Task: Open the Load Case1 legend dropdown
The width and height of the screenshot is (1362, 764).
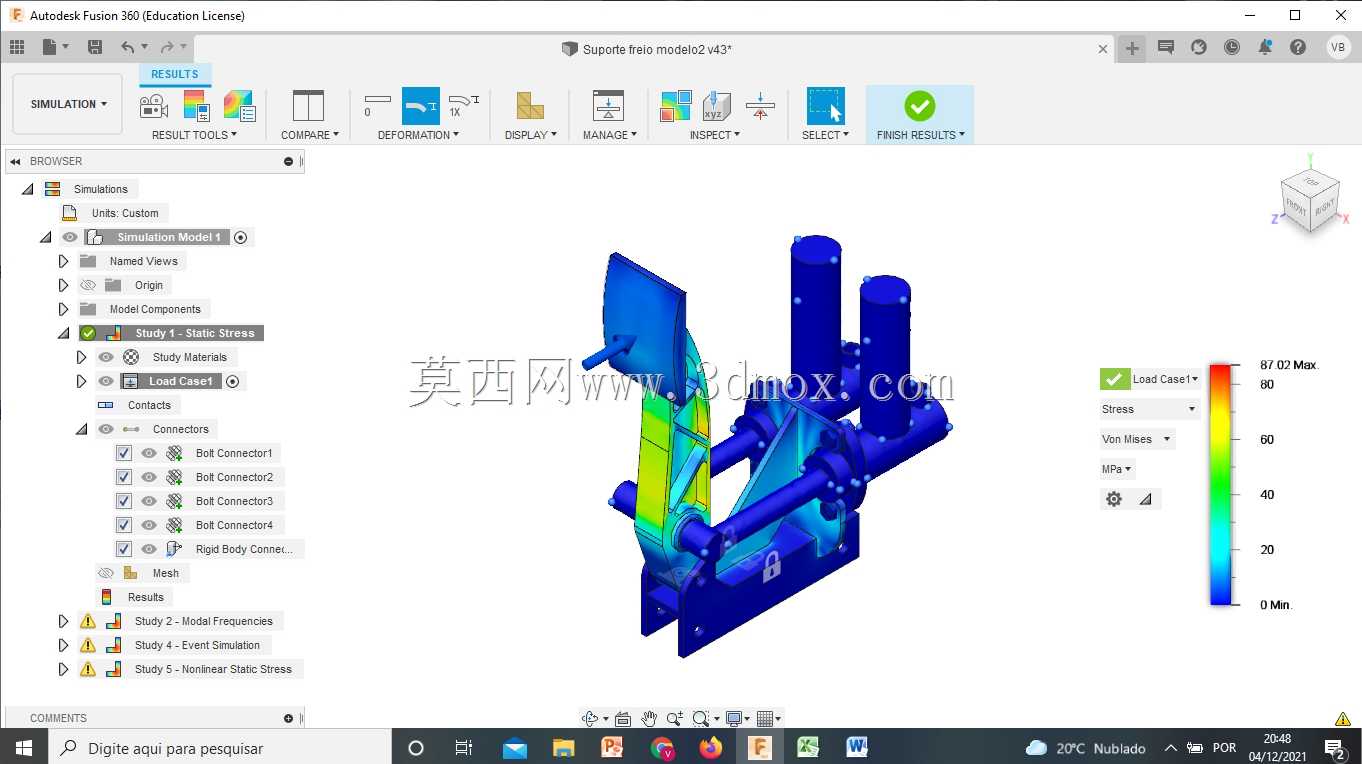Action: [x=1165, y=379]
